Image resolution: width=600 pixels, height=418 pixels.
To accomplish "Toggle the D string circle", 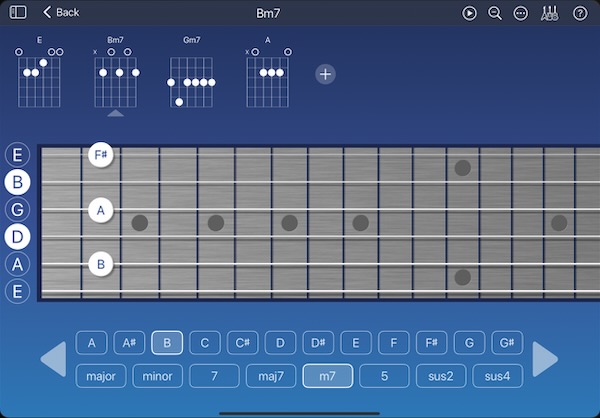I will coord(17,237).
